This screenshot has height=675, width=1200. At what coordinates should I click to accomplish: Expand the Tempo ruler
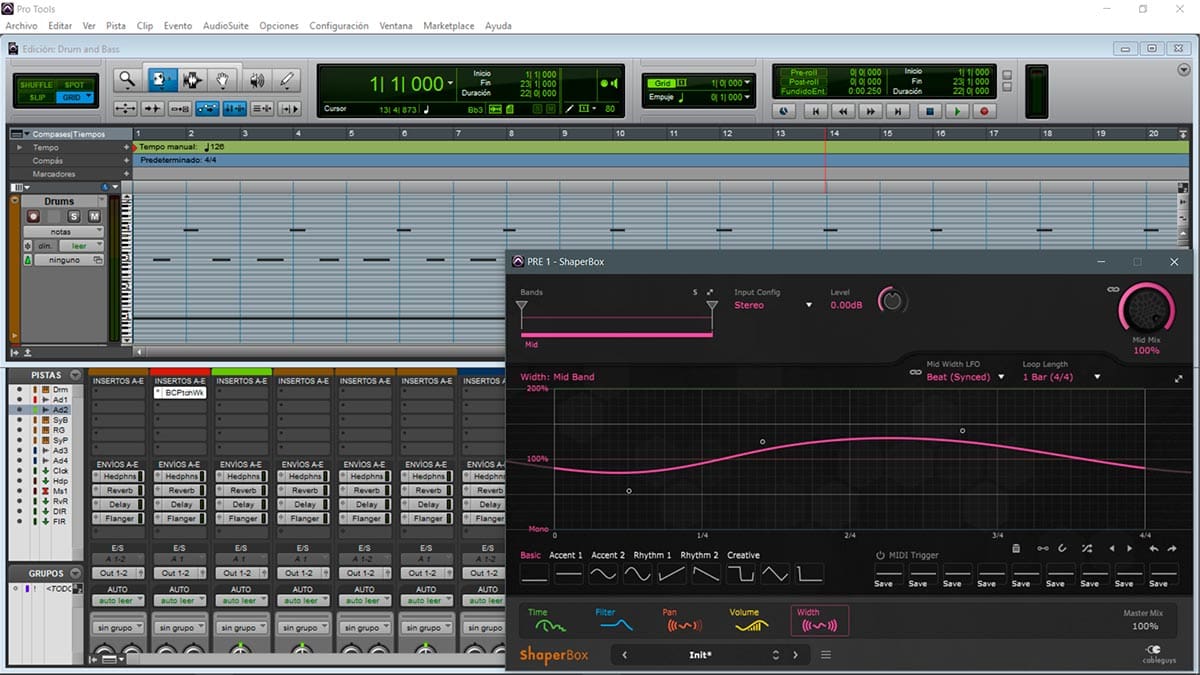[19, 147]
